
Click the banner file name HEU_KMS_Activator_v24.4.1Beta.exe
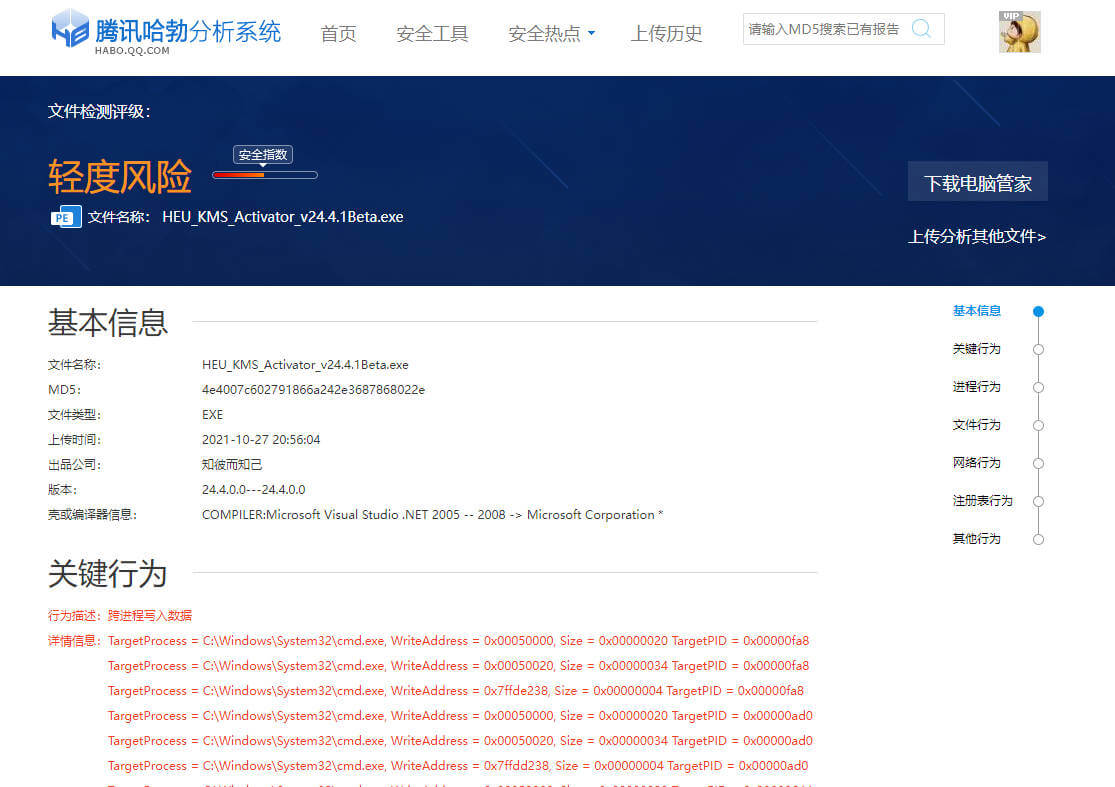tap(283, 217)
